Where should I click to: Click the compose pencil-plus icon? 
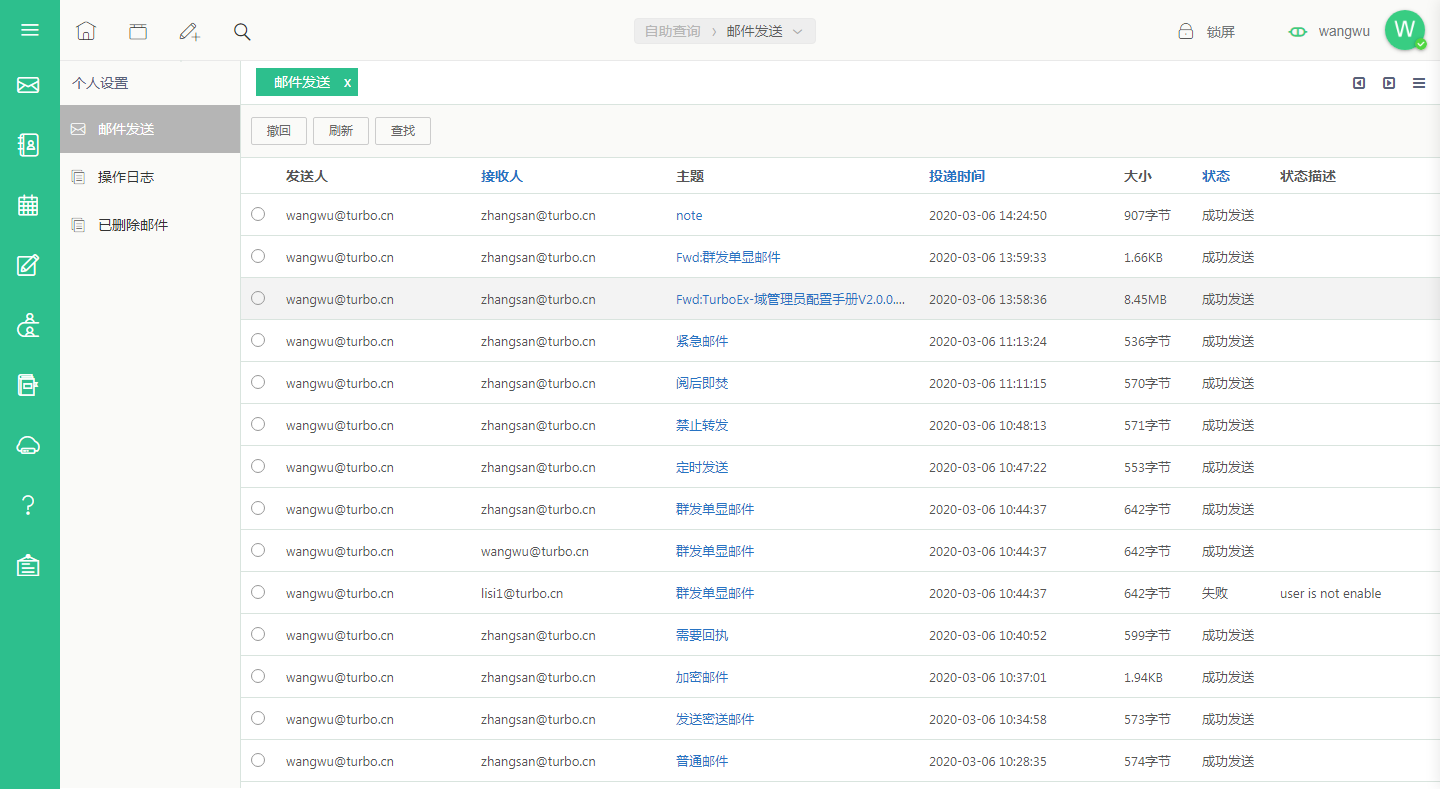click(189, 31)
